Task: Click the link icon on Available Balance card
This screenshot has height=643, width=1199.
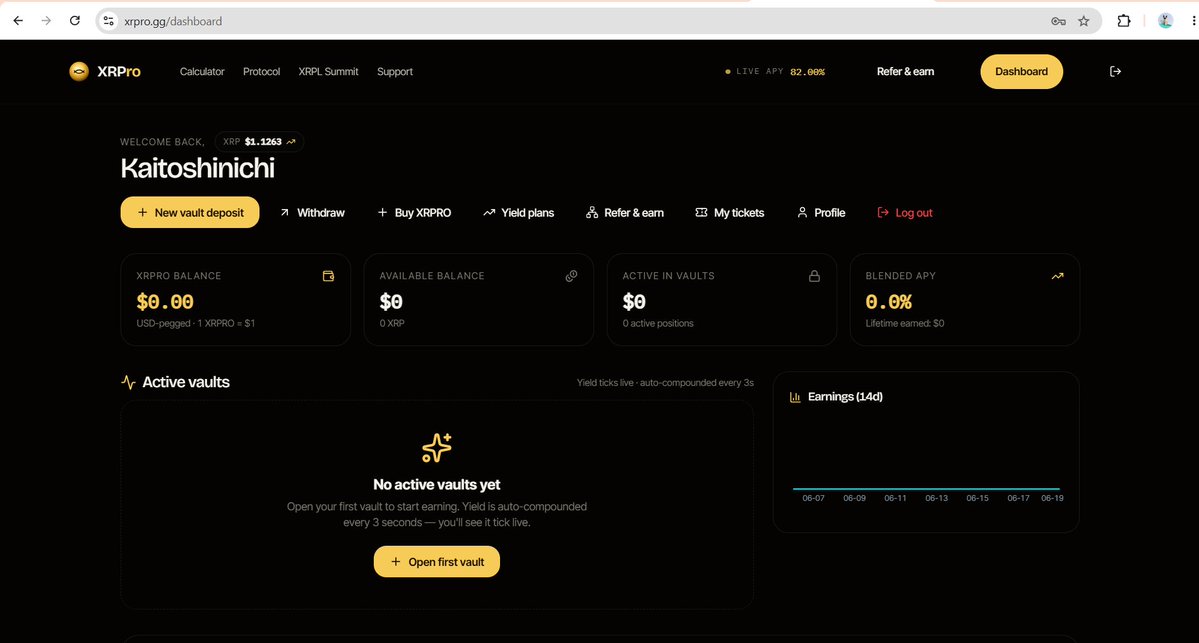Action: (571, 276)
